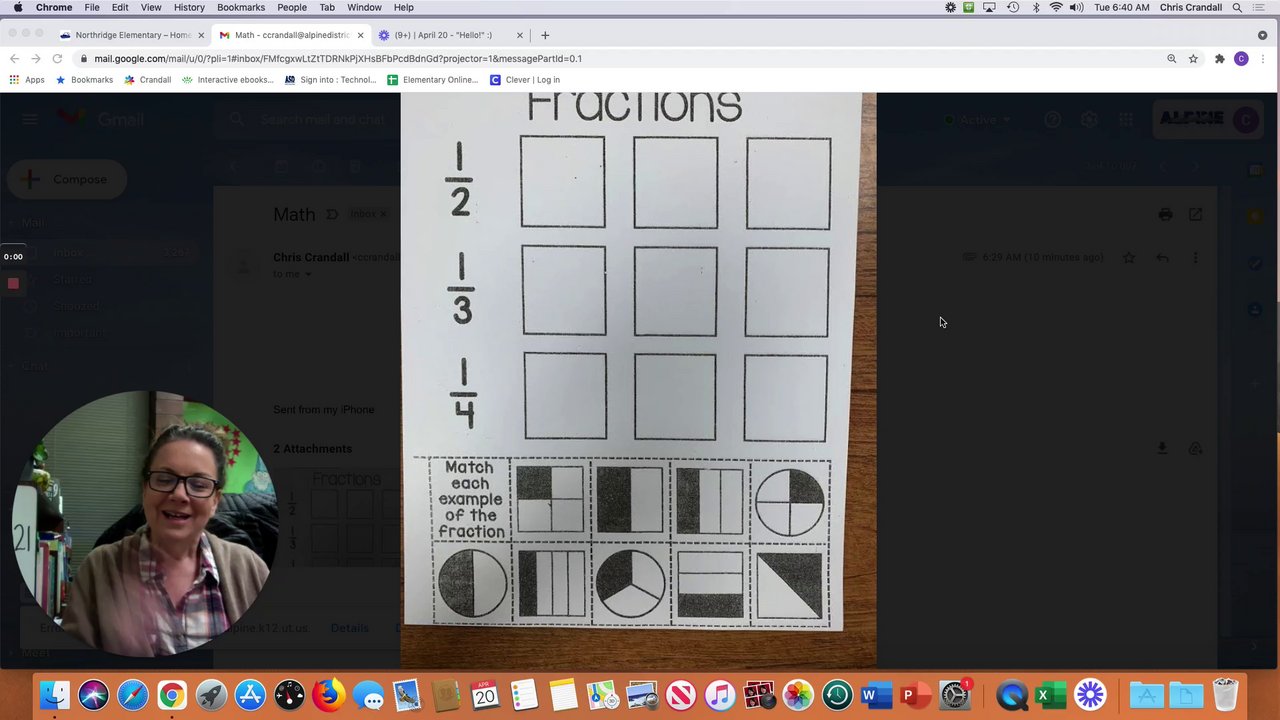The image size is (1280, 720).
Task: Open the volume control in menu bar
Action: point(1077,7)
